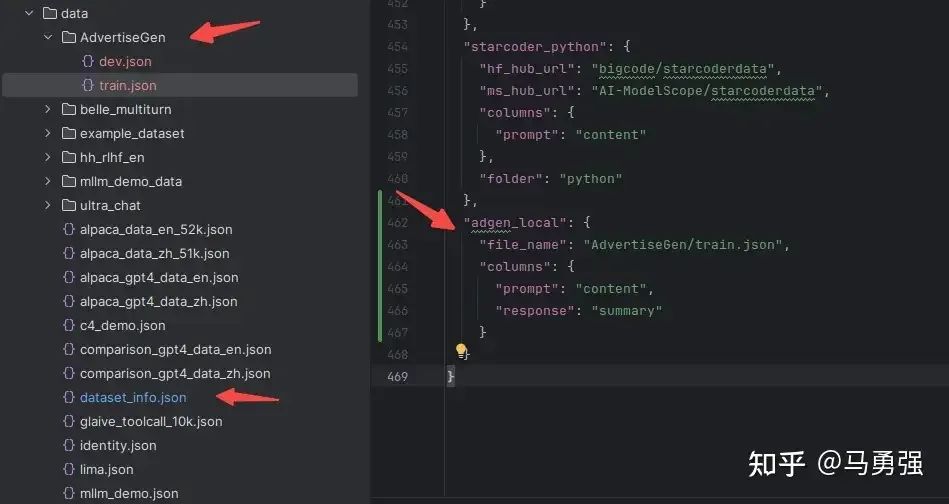Screen dimensions: 949x504
Task: Expand the hh_rlhf_en folder
Action: (48, 157)
